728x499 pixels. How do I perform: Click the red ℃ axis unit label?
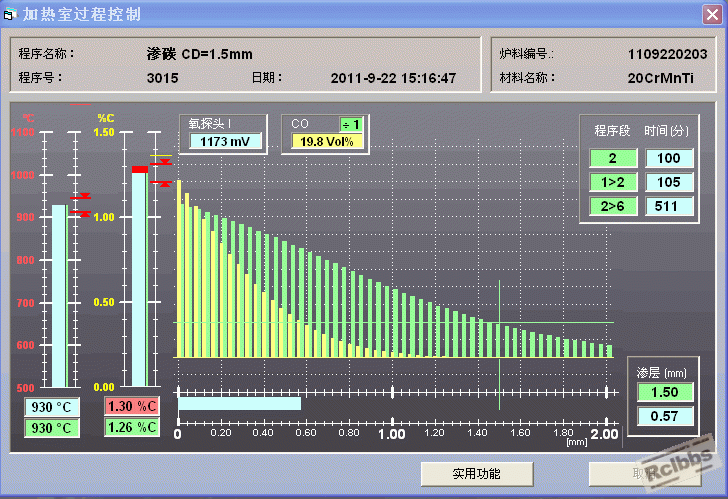tap(28, 118)
